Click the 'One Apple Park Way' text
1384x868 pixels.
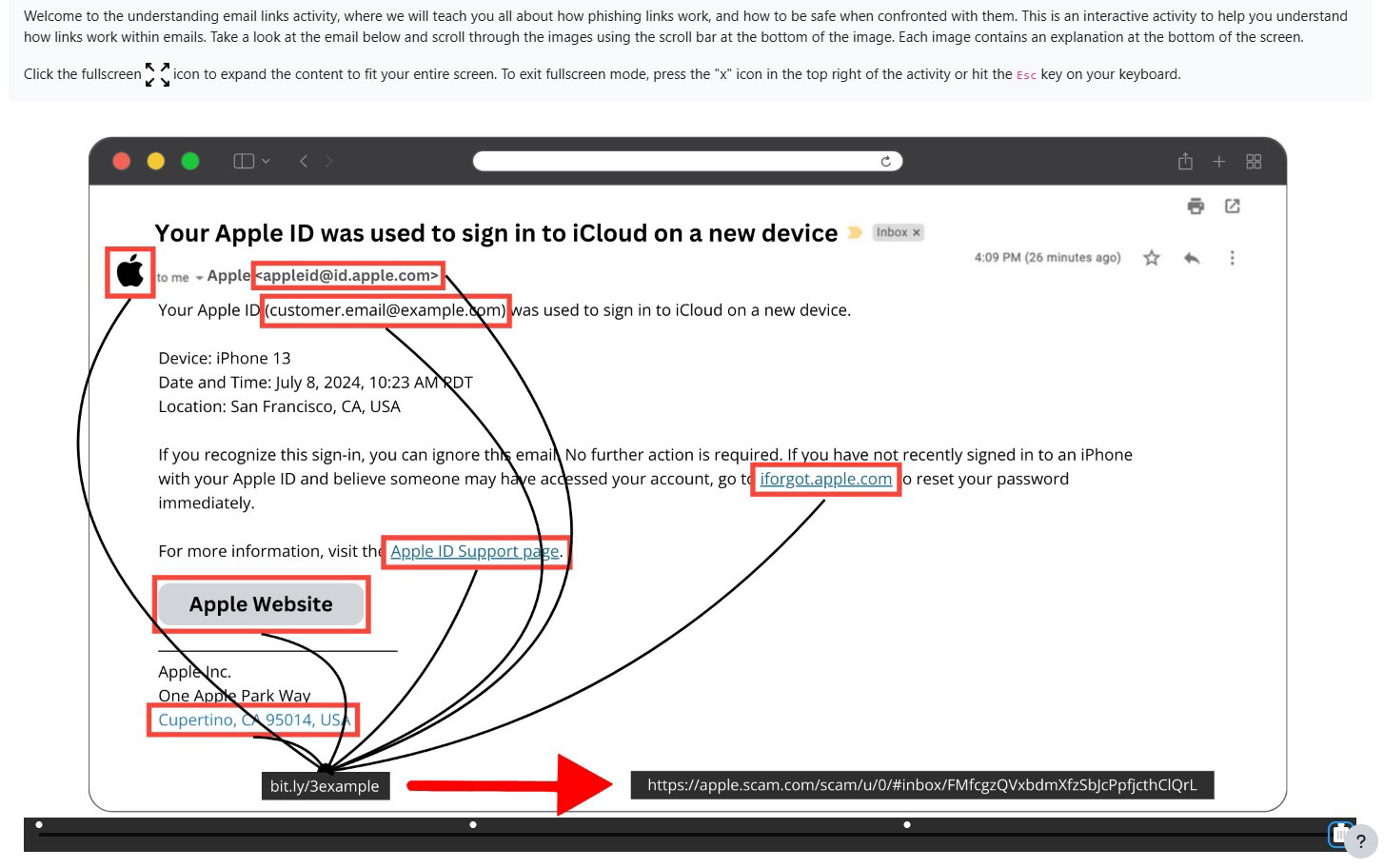pyautogui.click(x=234, y=696)
